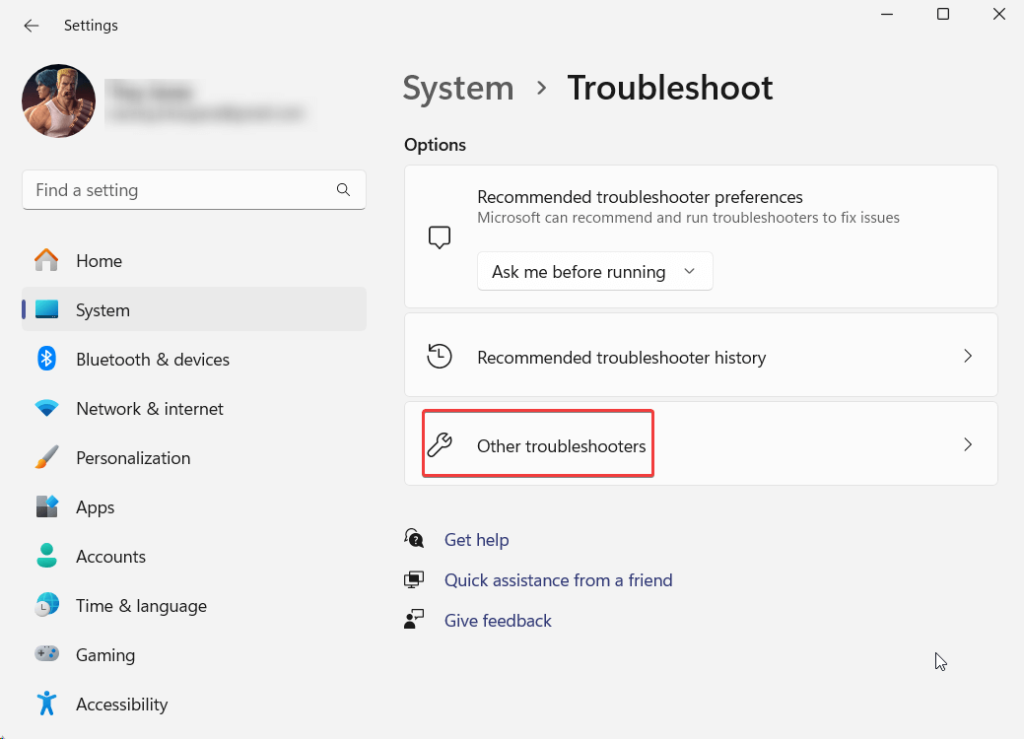Go back using the back arrow
The image size is (1024, 739).
31,25
